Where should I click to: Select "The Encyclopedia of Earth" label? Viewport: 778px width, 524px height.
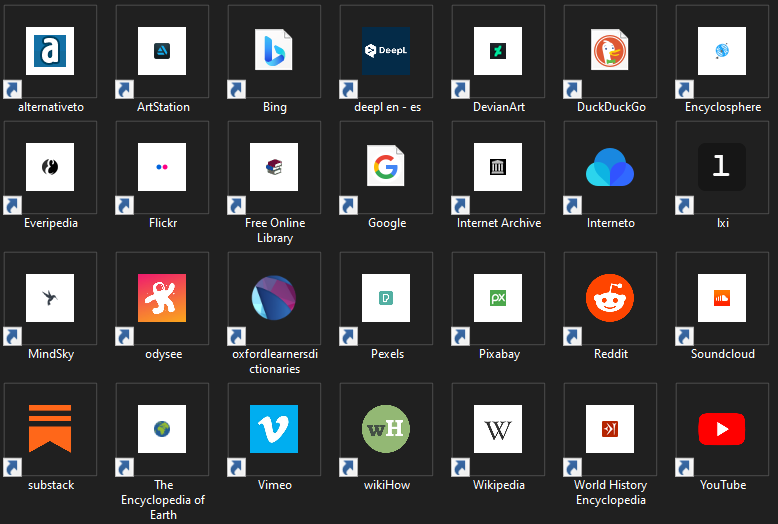pyautogui.click(x=163, y=500)
